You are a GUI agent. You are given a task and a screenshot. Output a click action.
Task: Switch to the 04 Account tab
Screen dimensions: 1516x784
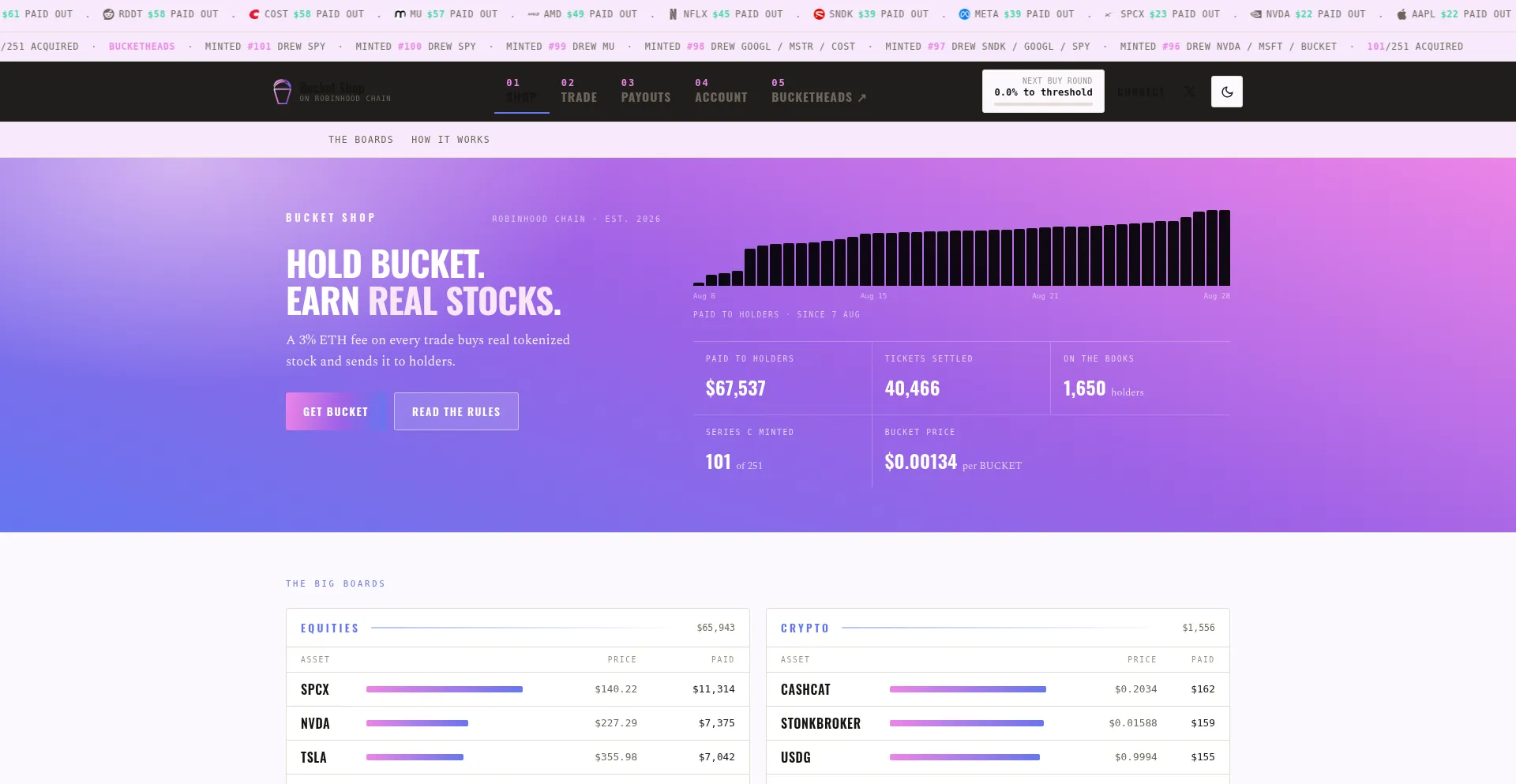coord(721,91)
